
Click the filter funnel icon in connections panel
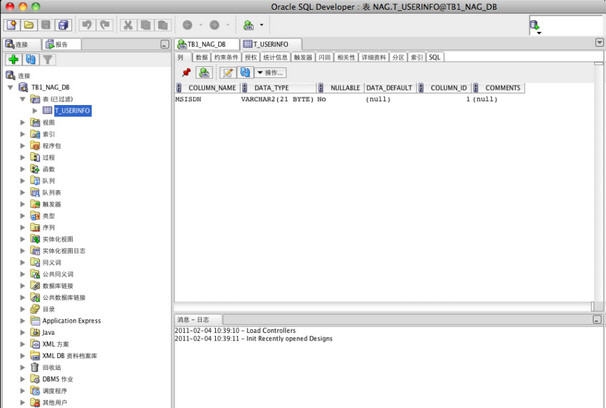[x=46, y=60]
